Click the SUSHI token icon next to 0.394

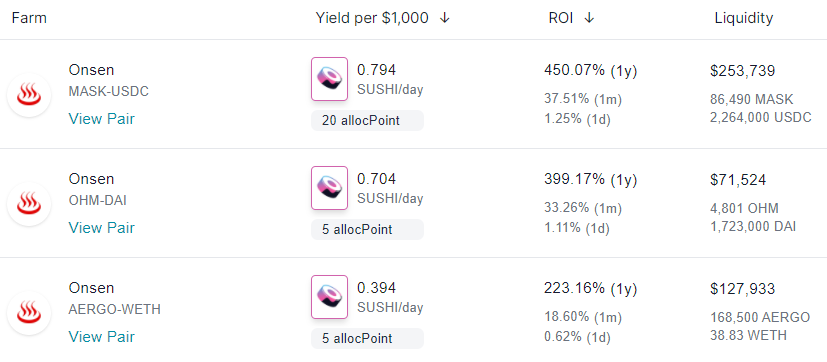tap(330, 297)
